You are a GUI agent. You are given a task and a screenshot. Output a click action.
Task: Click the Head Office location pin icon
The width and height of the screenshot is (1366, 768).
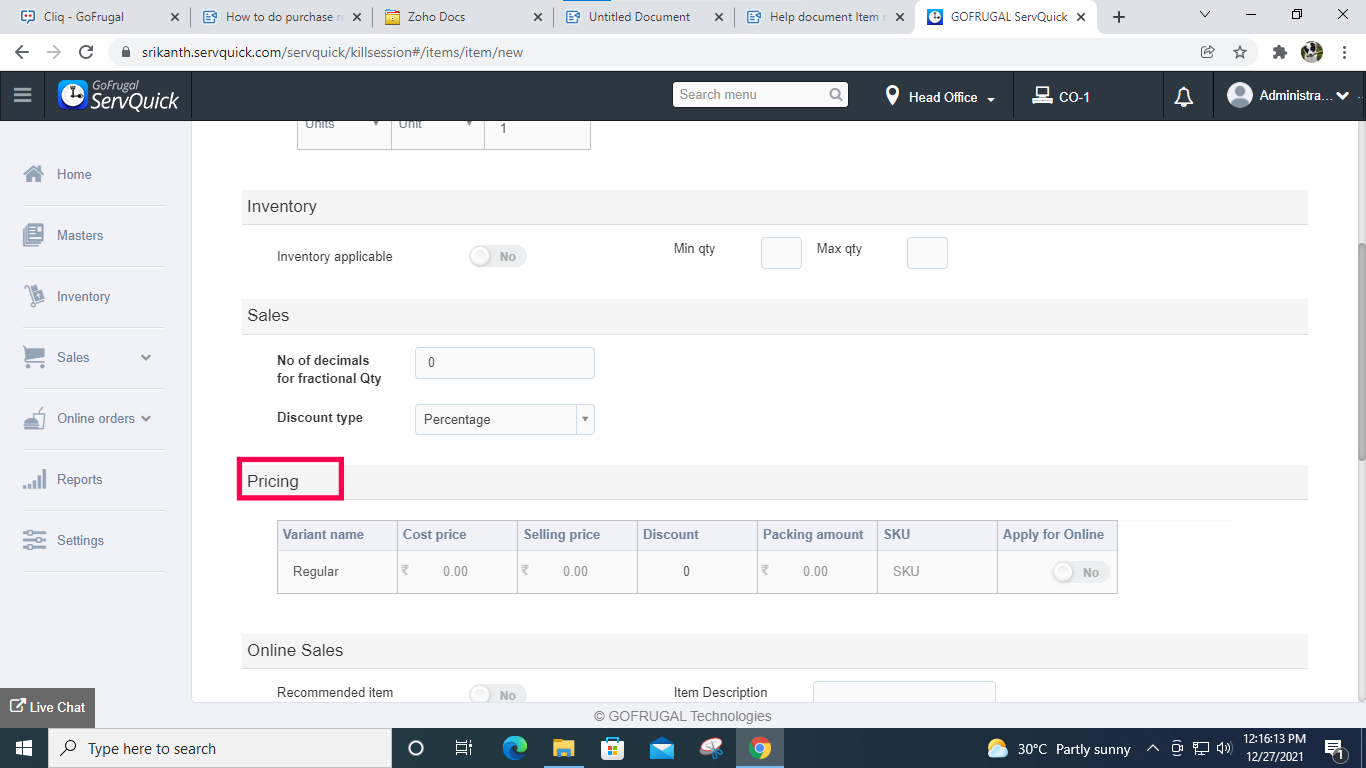[x=893, y=96]
